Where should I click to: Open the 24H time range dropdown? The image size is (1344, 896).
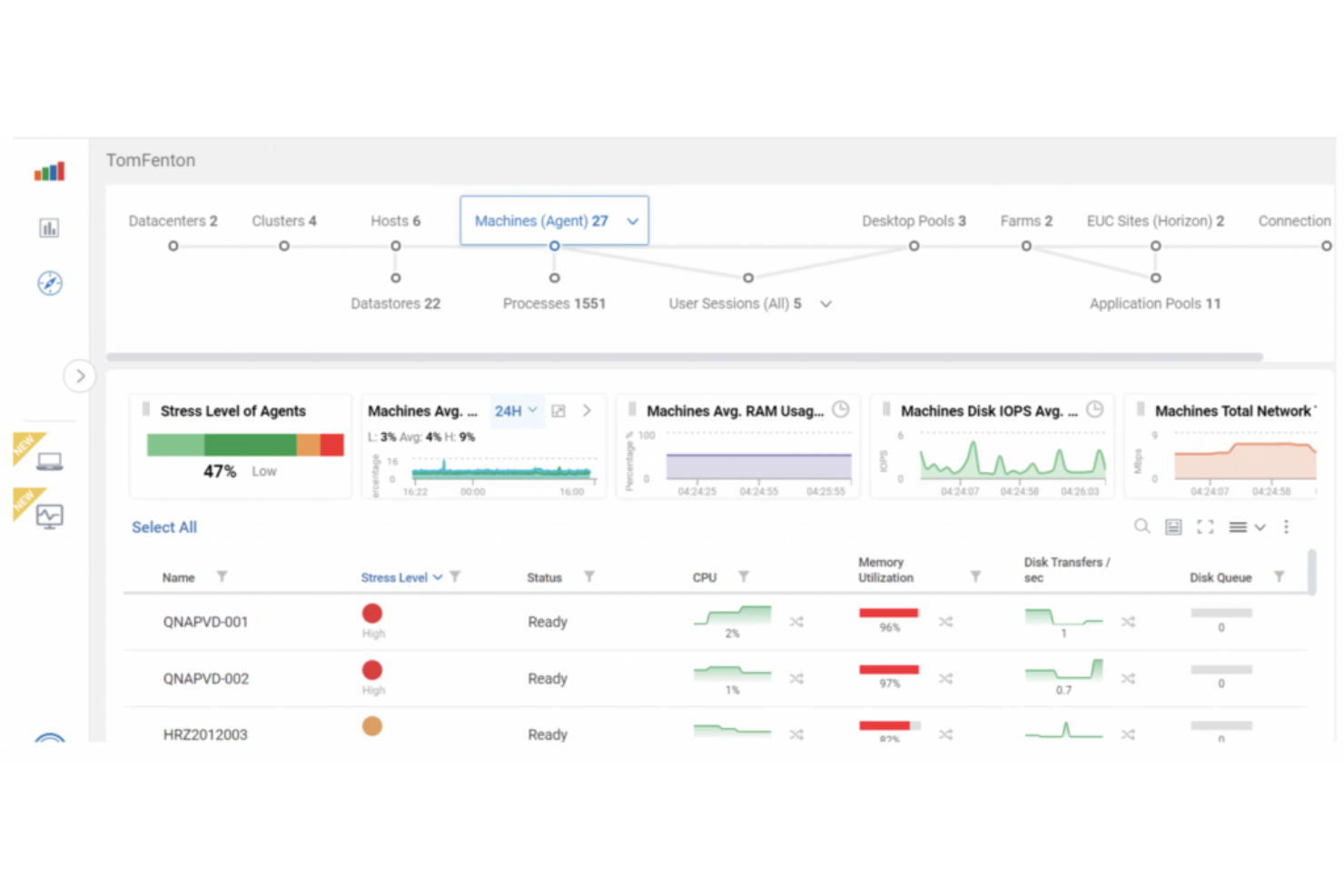click(x=515, y=410)
